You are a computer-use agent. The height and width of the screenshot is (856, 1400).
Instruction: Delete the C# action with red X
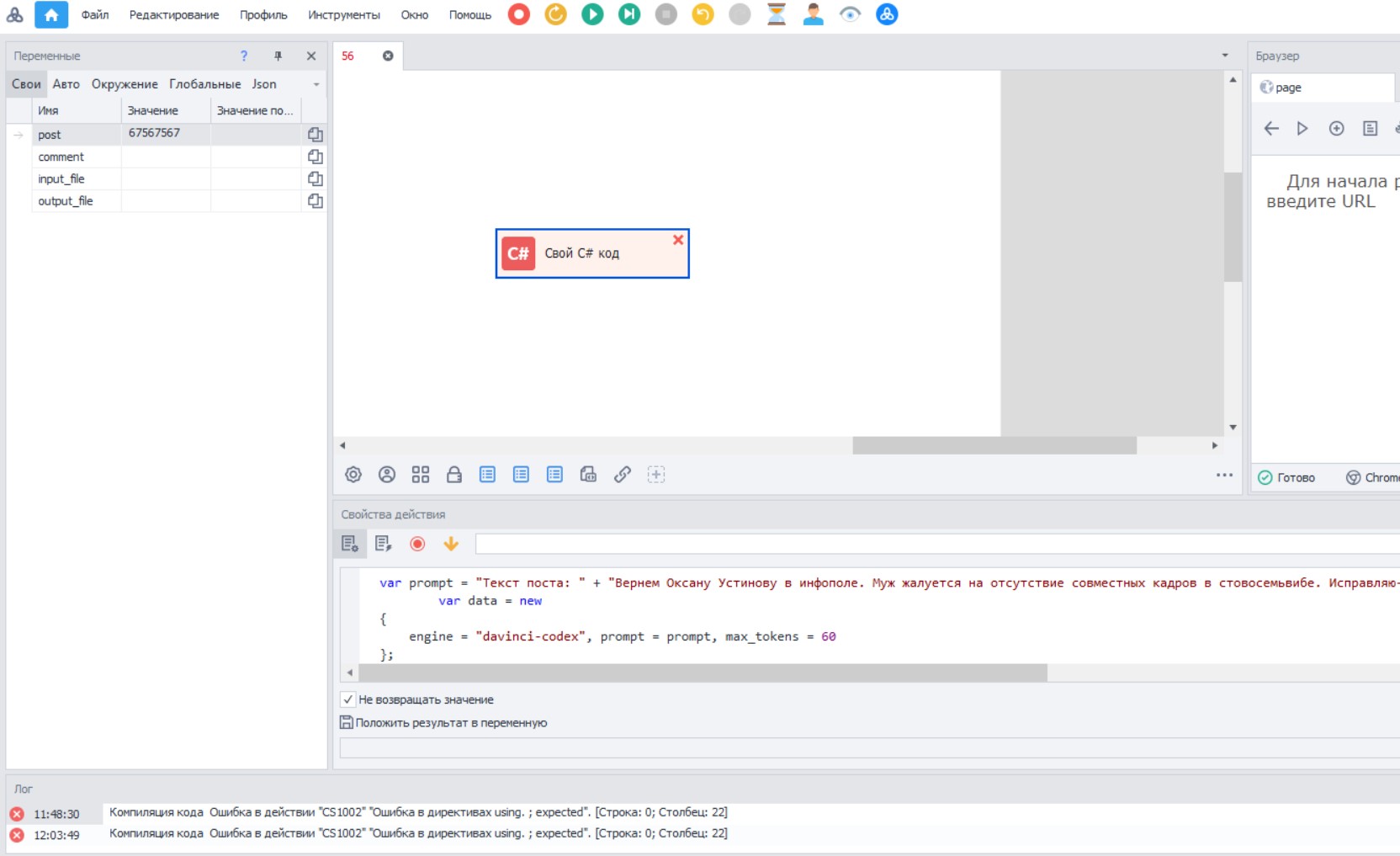tap(678, 240)
